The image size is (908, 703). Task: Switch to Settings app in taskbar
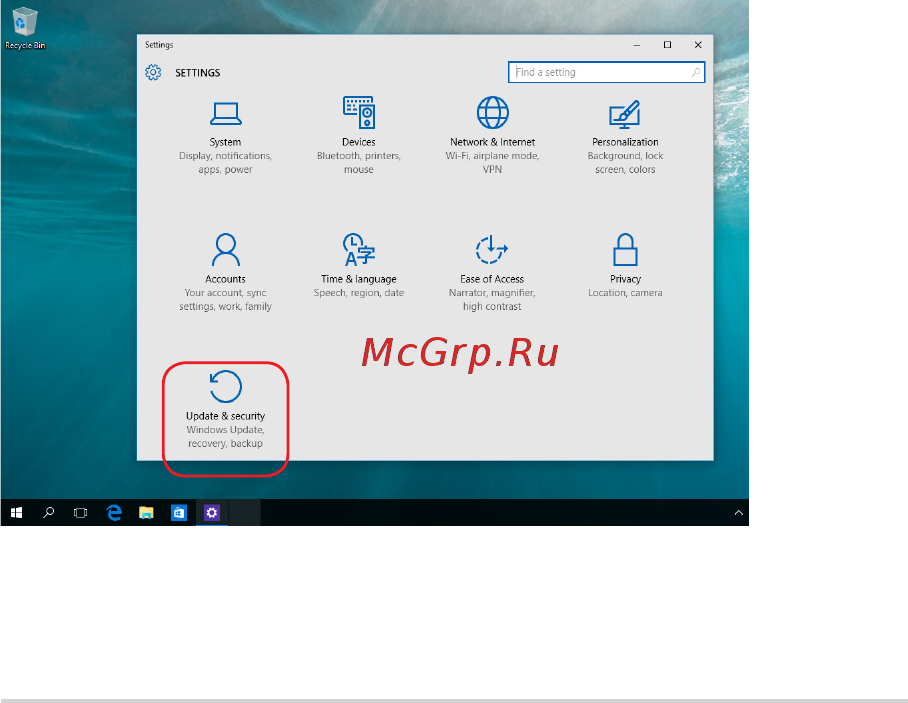pos(212,512)
